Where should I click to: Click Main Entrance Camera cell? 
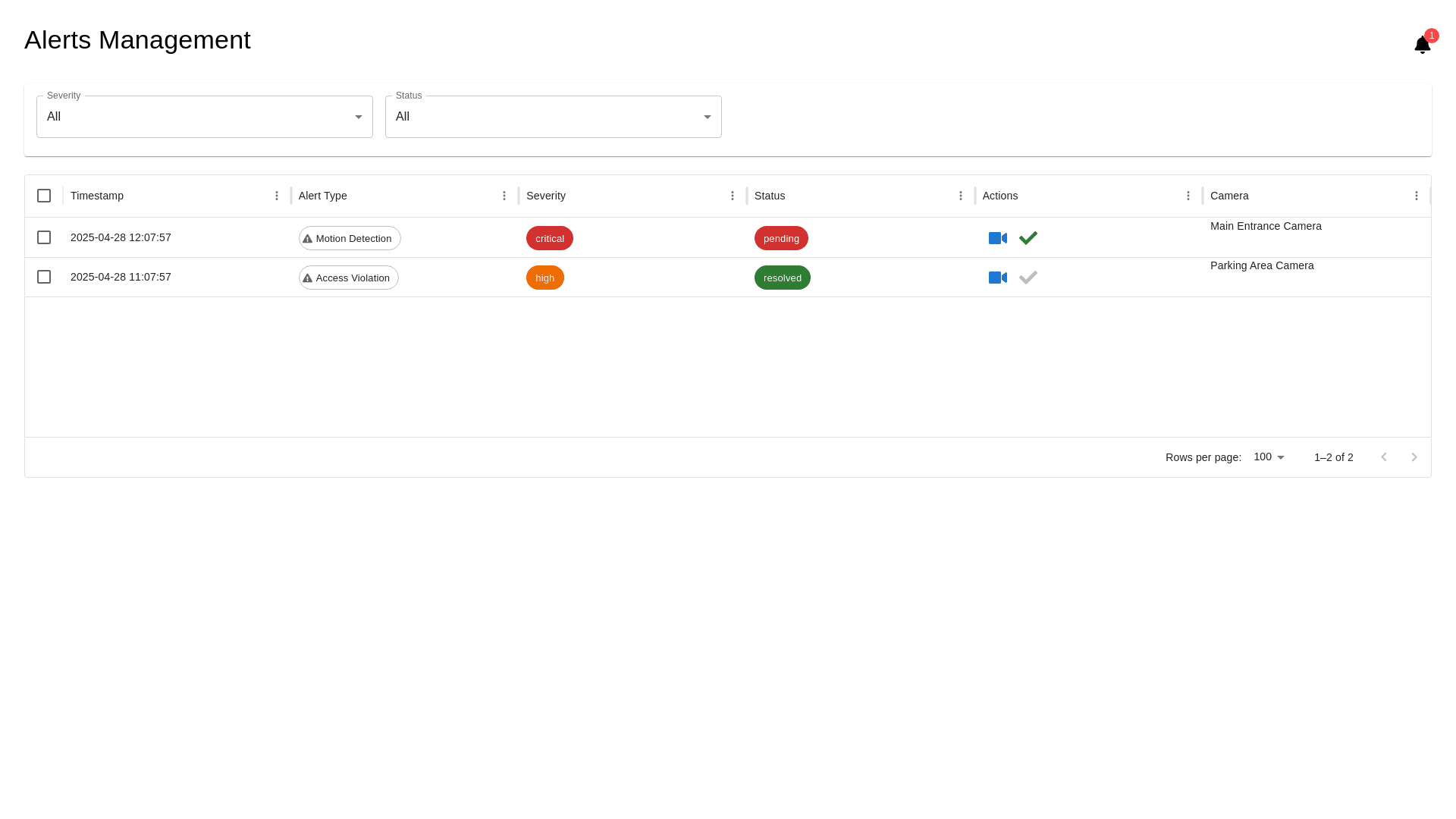pos(1266,226)
